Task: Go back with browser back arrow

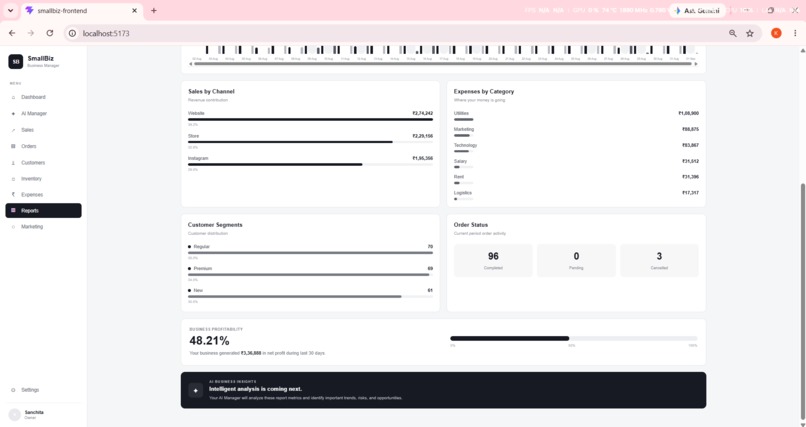Action: (12, 33)
